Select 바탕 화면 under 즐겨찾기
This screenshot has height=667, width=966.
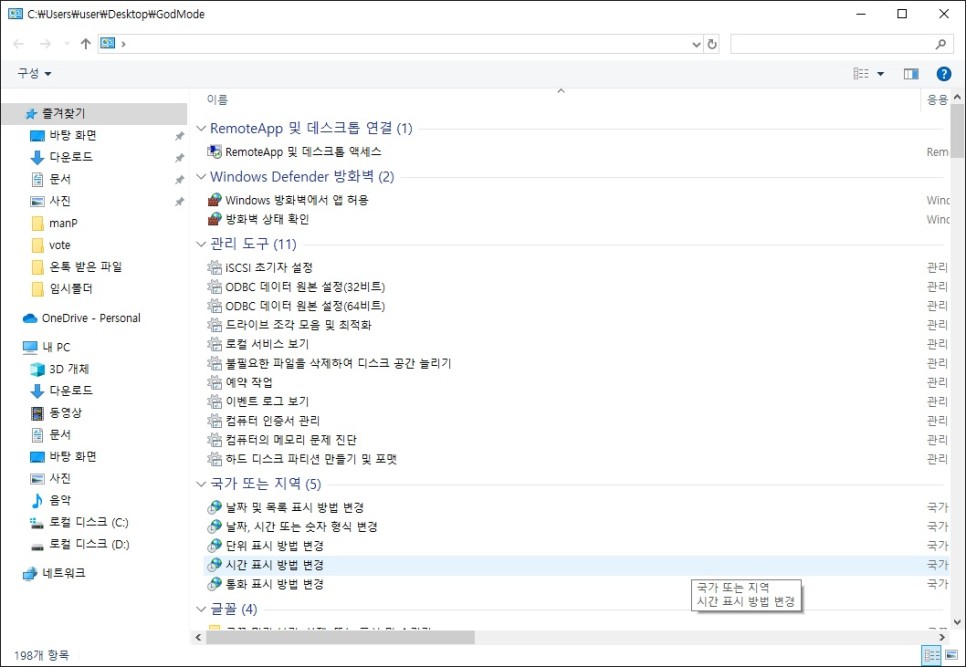[x=73, y=135]
